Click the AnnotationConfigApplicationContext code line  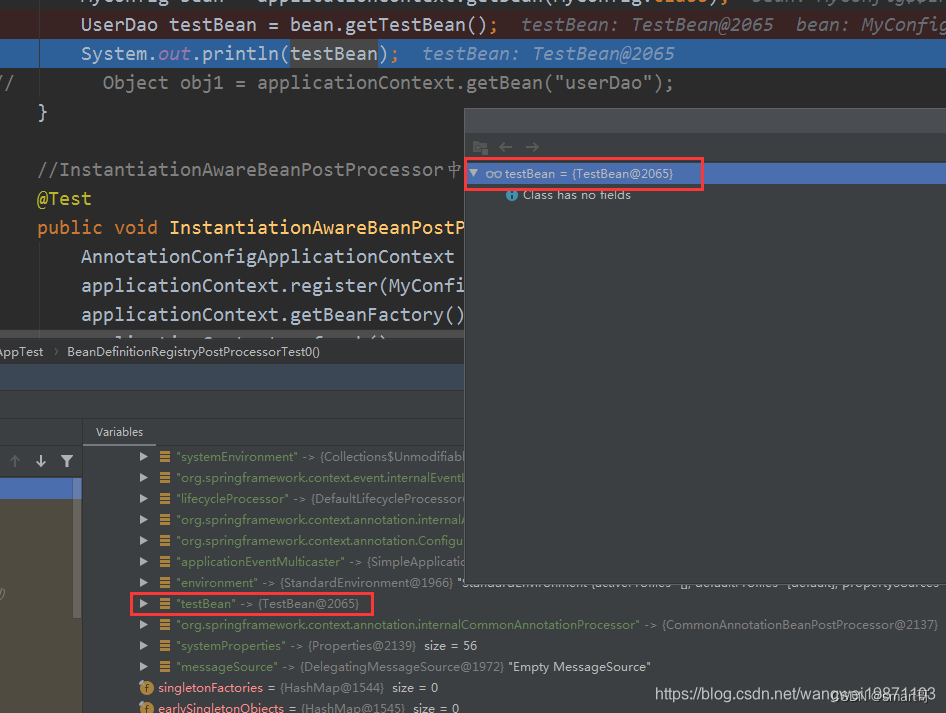pos(267,256)
